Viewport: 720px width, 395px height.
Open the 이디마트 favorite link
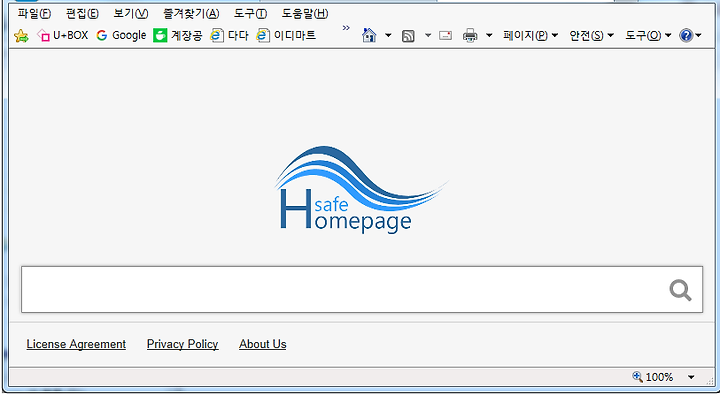[286, 35]
